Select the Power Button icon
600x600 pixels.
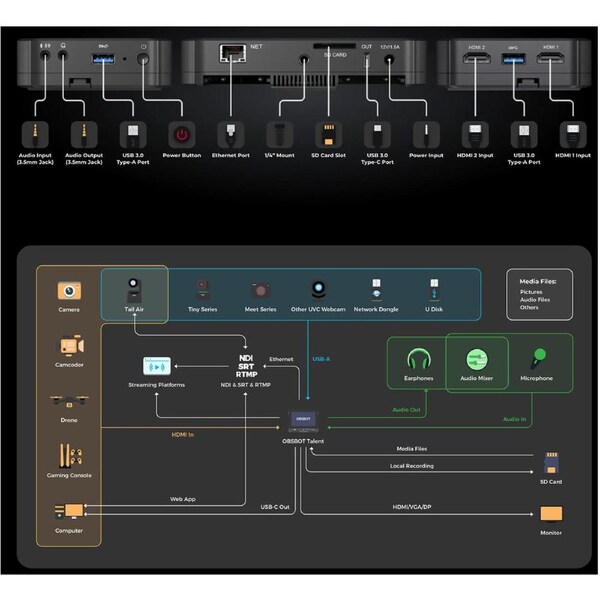click(x=182, y=135)
